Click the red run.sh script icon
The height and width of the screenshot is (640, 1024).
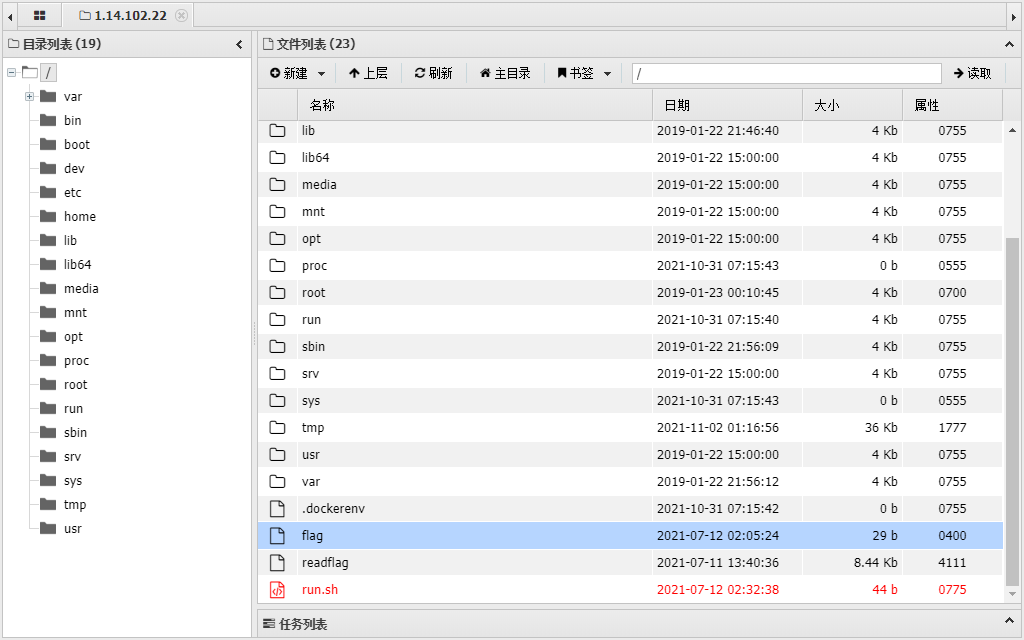278,590
